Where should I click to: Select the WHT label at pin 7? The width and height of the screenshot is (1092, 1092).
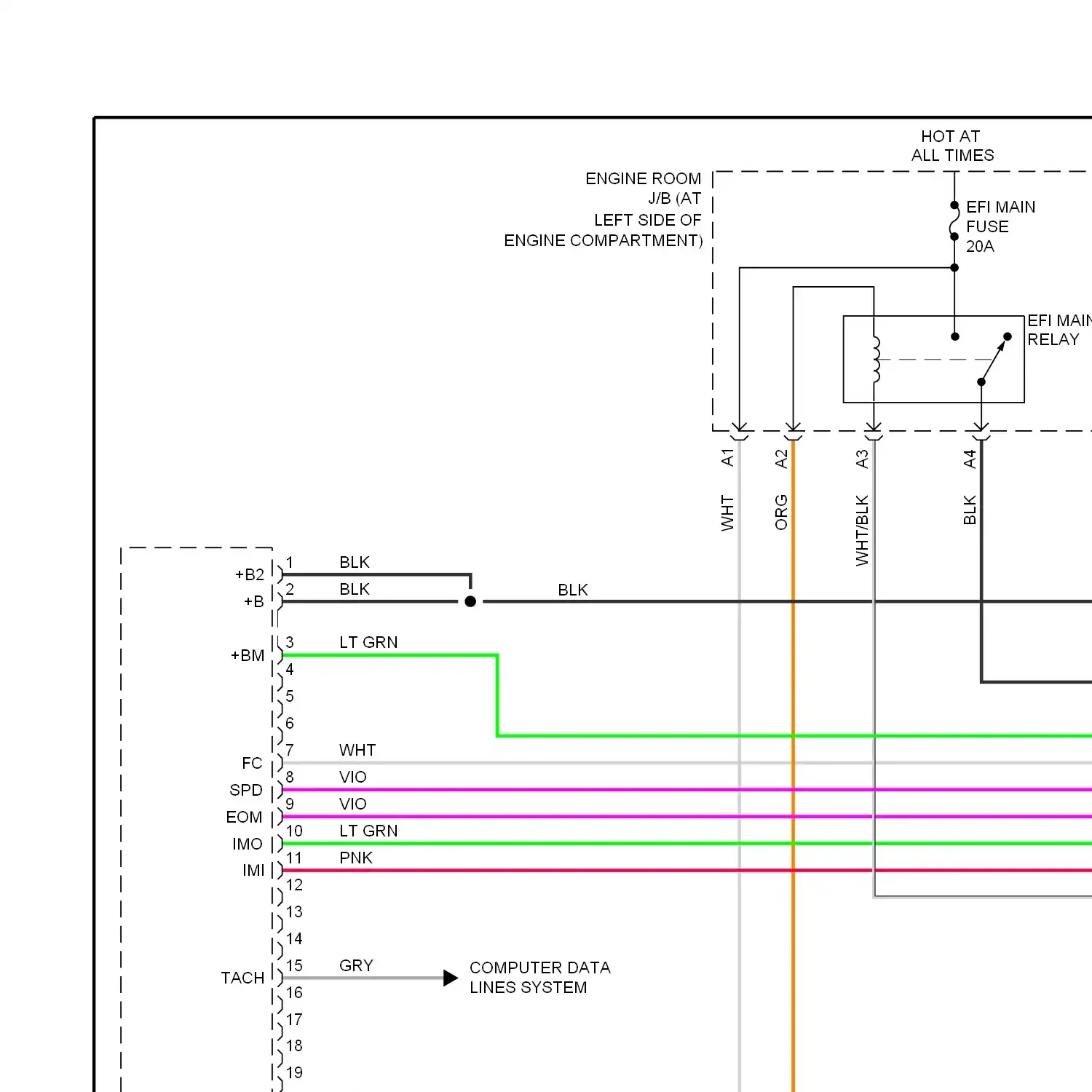357,750
